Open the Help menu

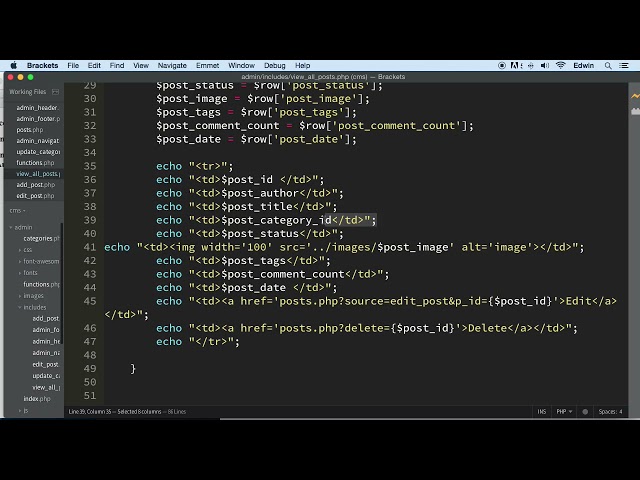[x=302, y=65]
